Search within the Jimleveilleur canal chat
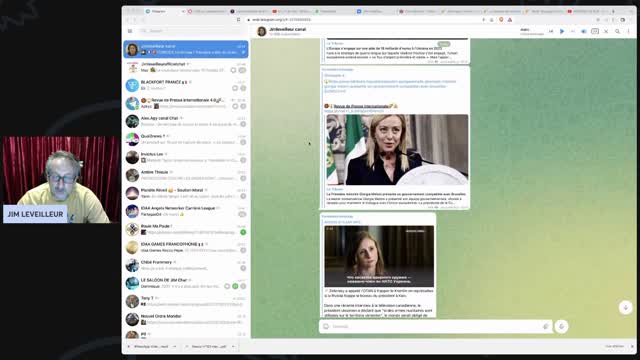The image size is (640, 360). pos(618,31)
